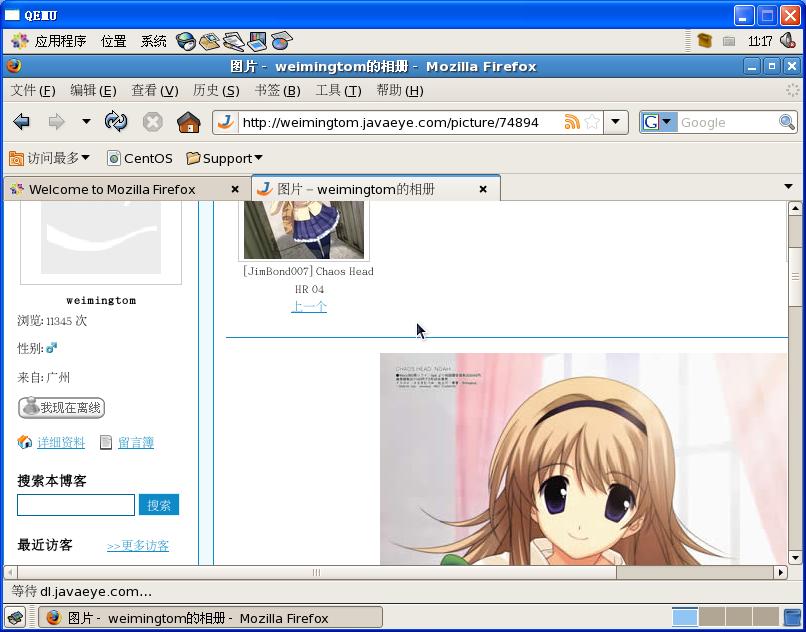Click the 11:17 clock in panel
806x632 pixels.
[x=759, y=41]
